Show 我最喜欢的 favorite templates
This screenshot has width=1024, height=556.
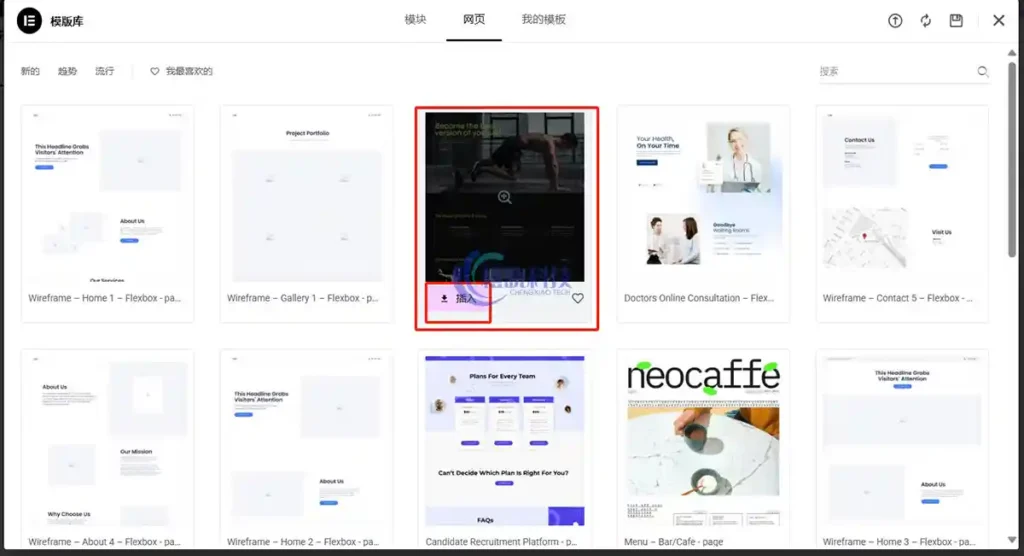[x=182, y=72]
